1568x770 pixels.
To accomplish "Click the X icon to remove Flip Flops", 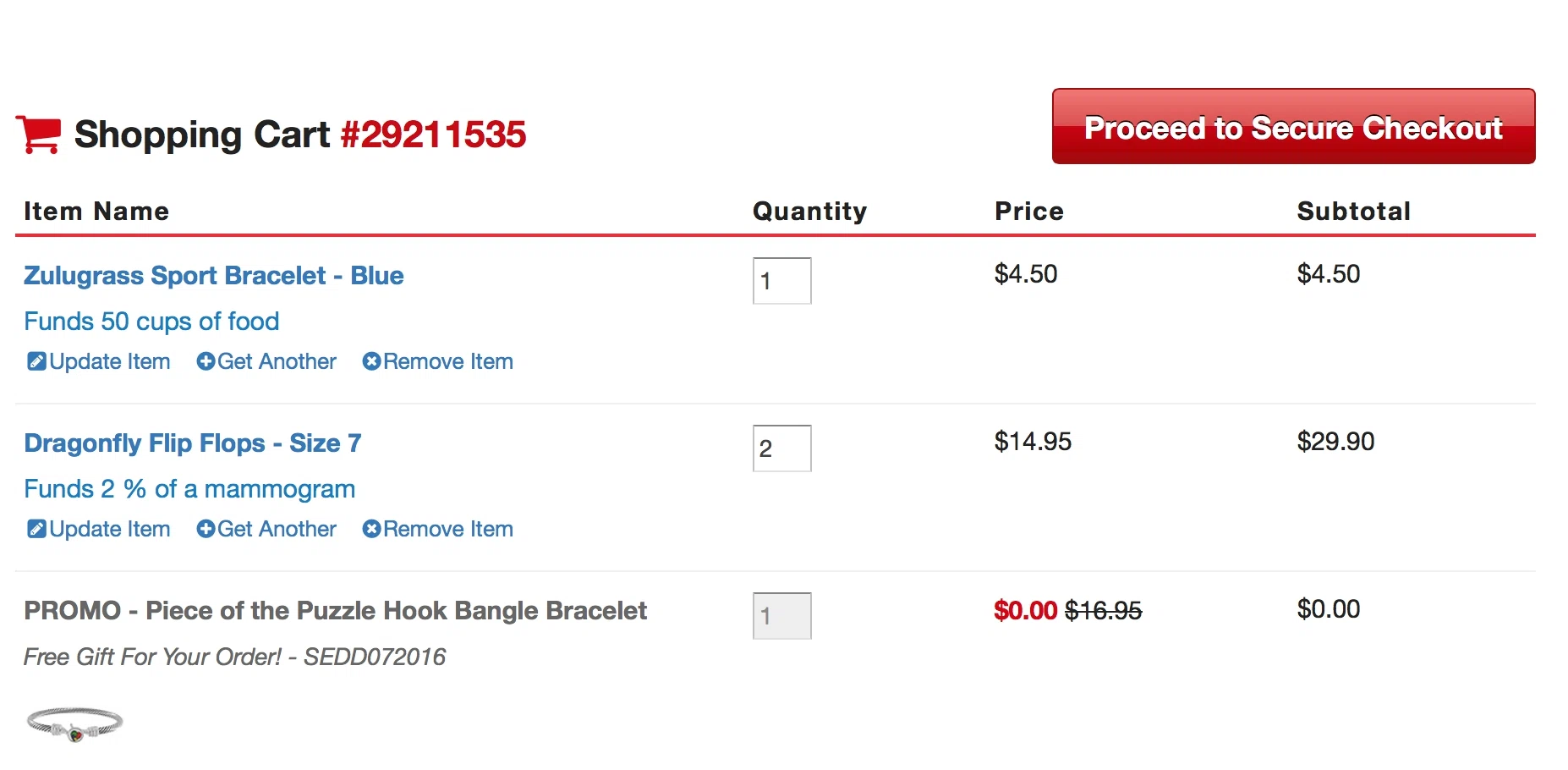I will [371, 529].
